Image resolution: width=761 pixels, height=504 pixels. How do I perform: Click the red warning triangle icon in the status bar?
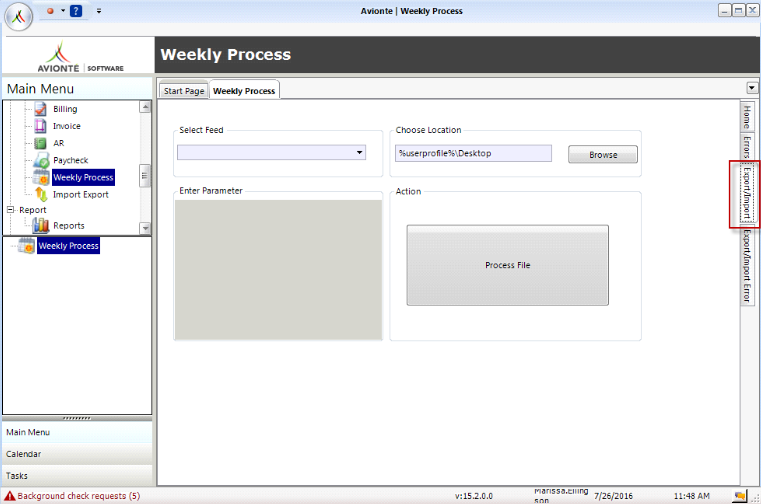(10, 496)
